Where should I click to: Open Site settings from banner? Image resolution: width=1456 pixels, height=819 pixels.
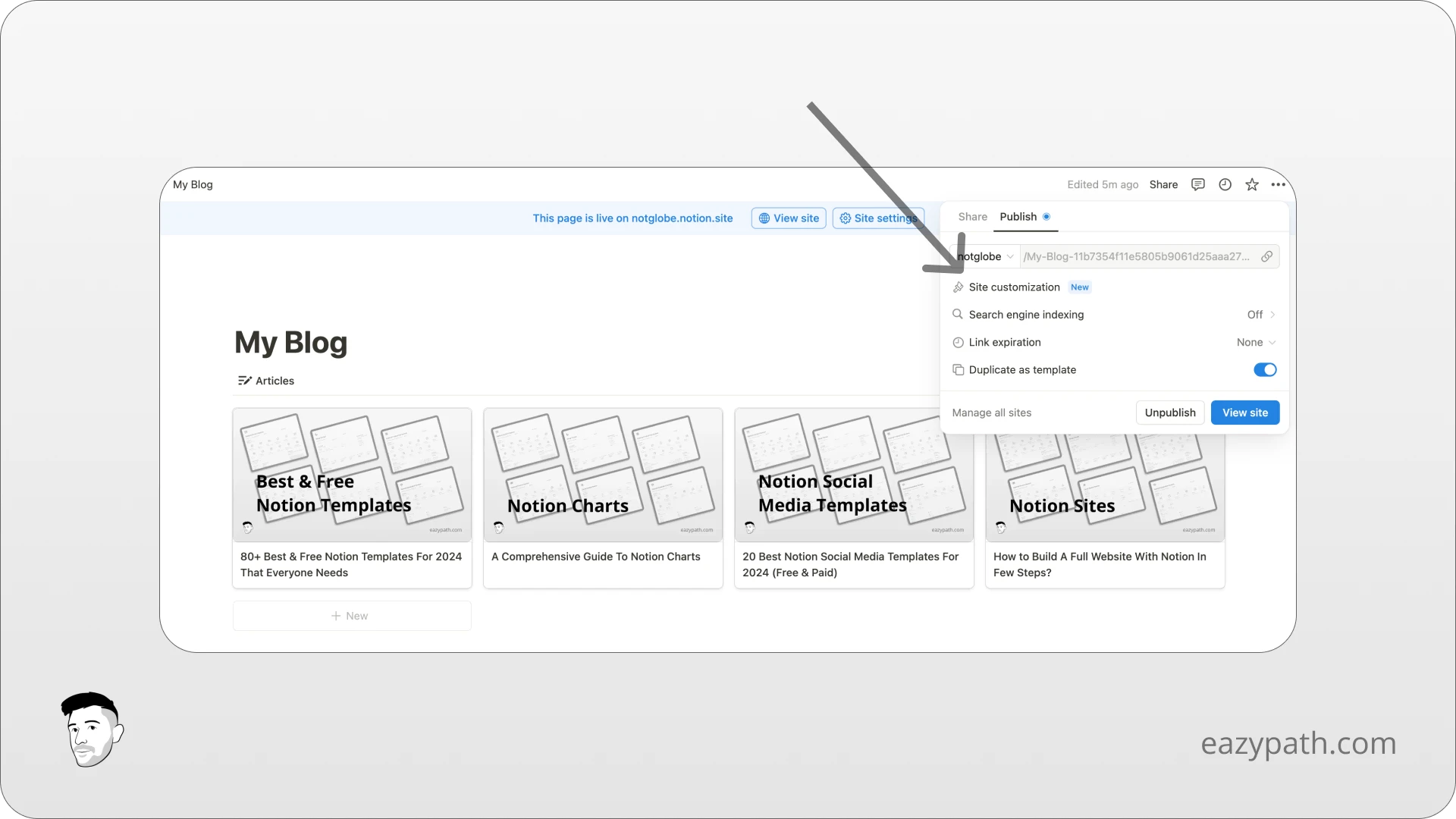pyautogui.click(x=878, y=218)
